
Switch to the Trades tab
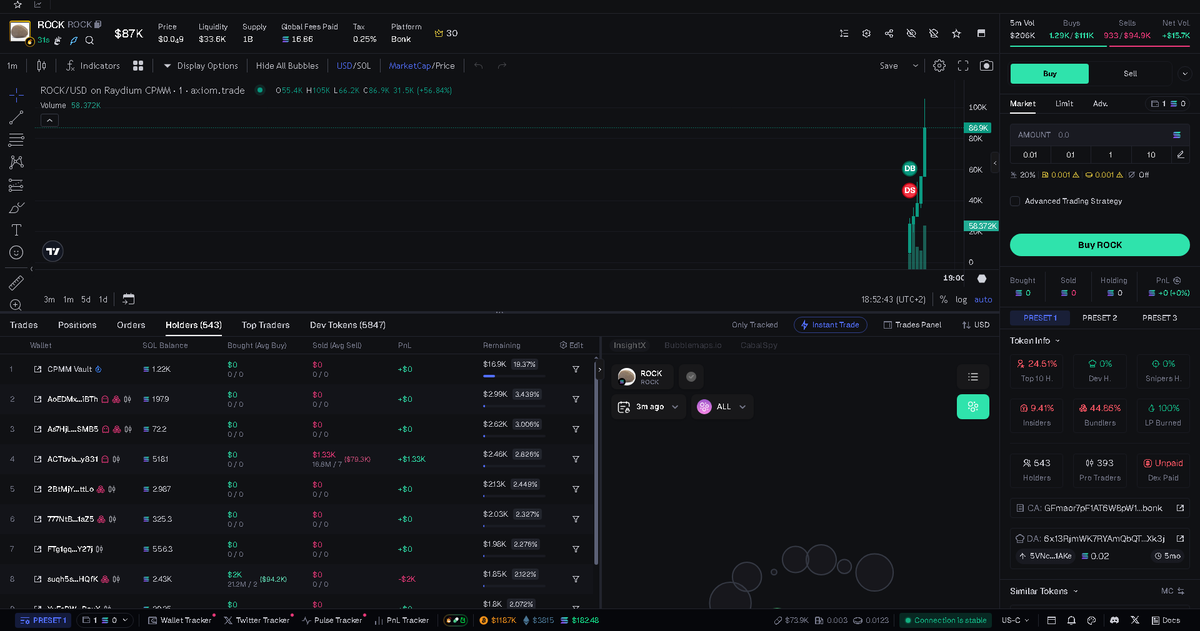tap(23, 325)
